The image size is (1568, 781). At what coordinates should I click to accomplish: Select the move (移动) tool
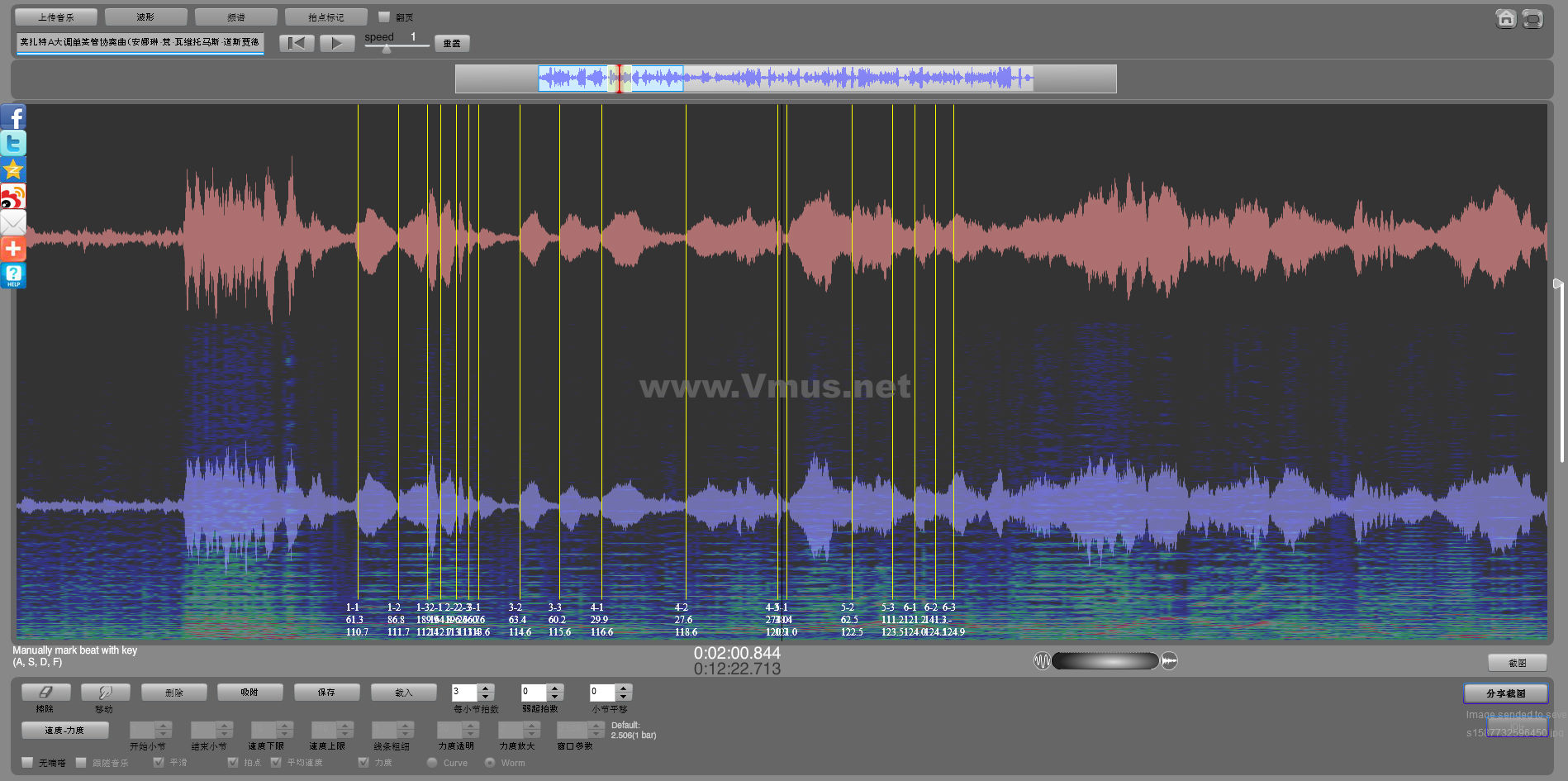[105, 693]
